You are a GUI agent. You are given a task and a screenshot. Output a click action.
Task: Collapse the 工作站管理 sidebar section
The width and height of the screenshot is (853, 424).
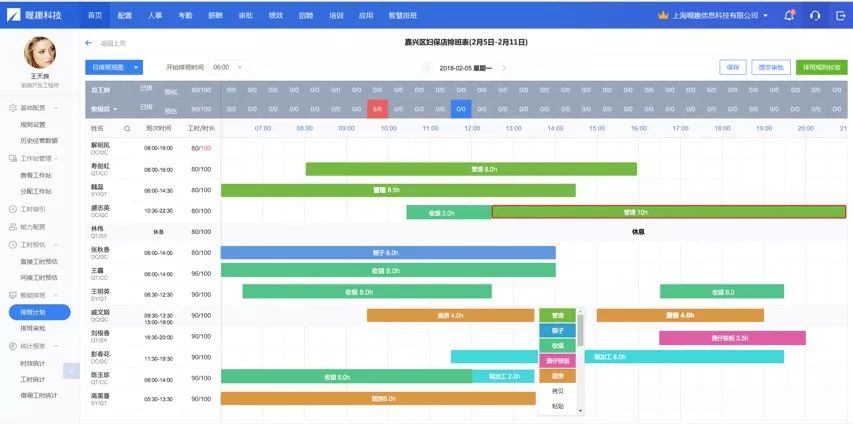[x=56, y=158]
